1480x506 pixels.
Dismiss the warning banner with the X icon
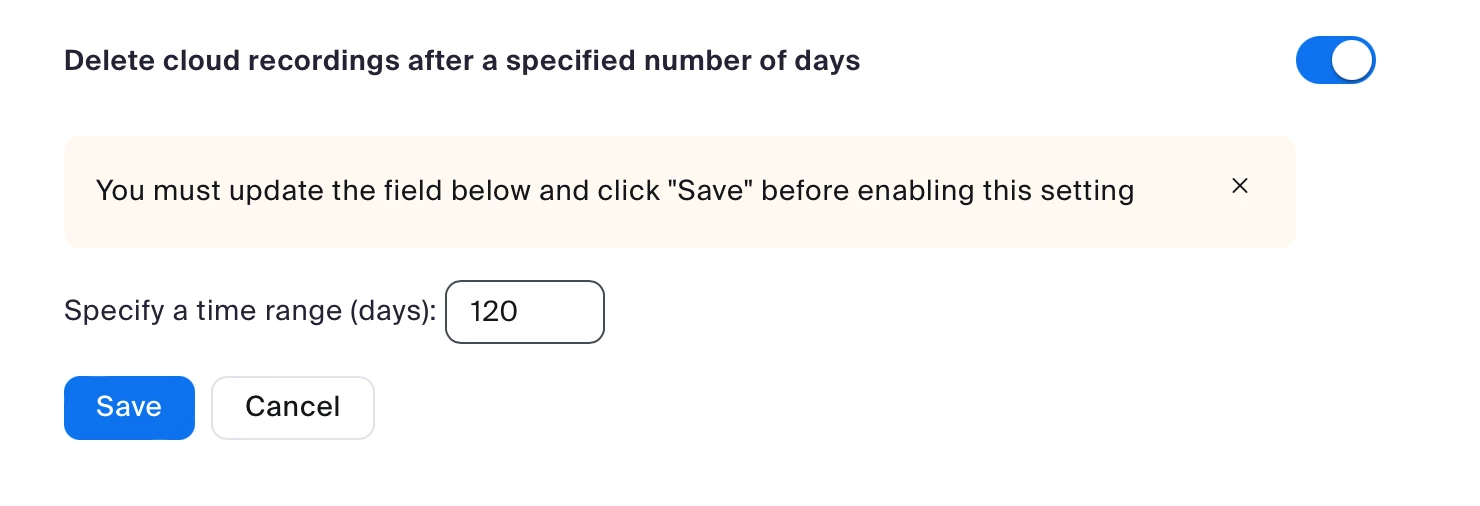[1240, 186]
